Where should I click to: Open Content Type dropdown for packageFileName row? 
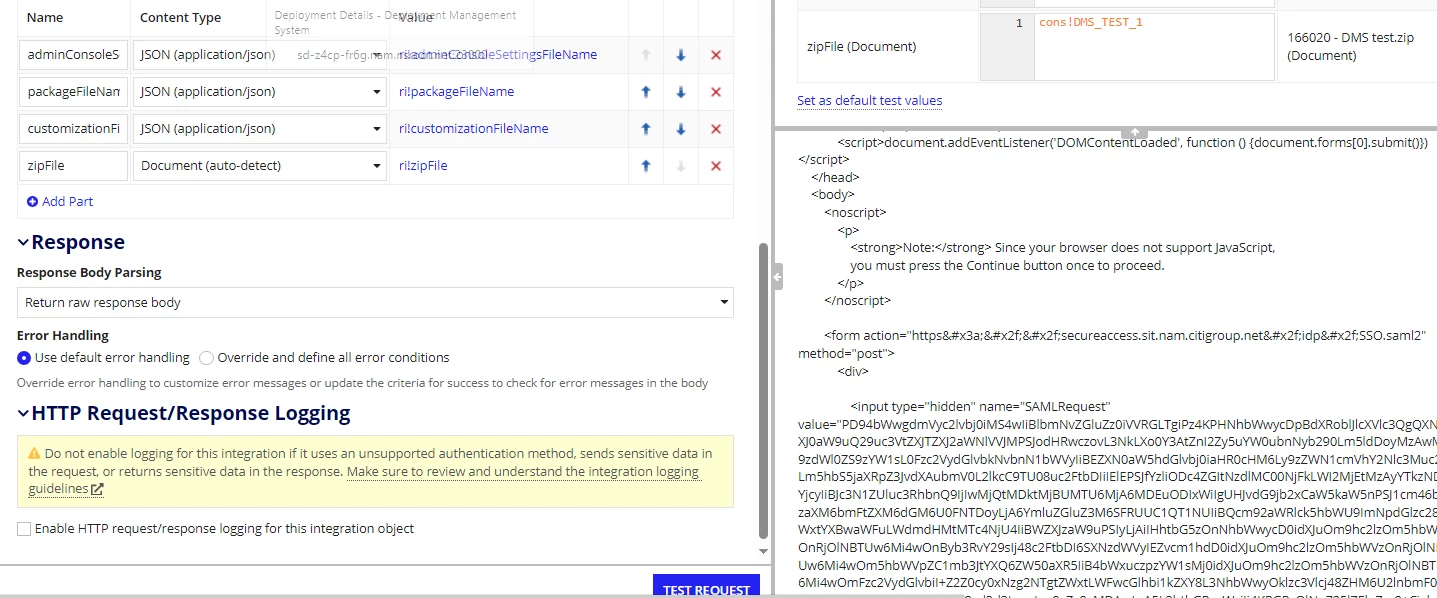click(260, 92)
